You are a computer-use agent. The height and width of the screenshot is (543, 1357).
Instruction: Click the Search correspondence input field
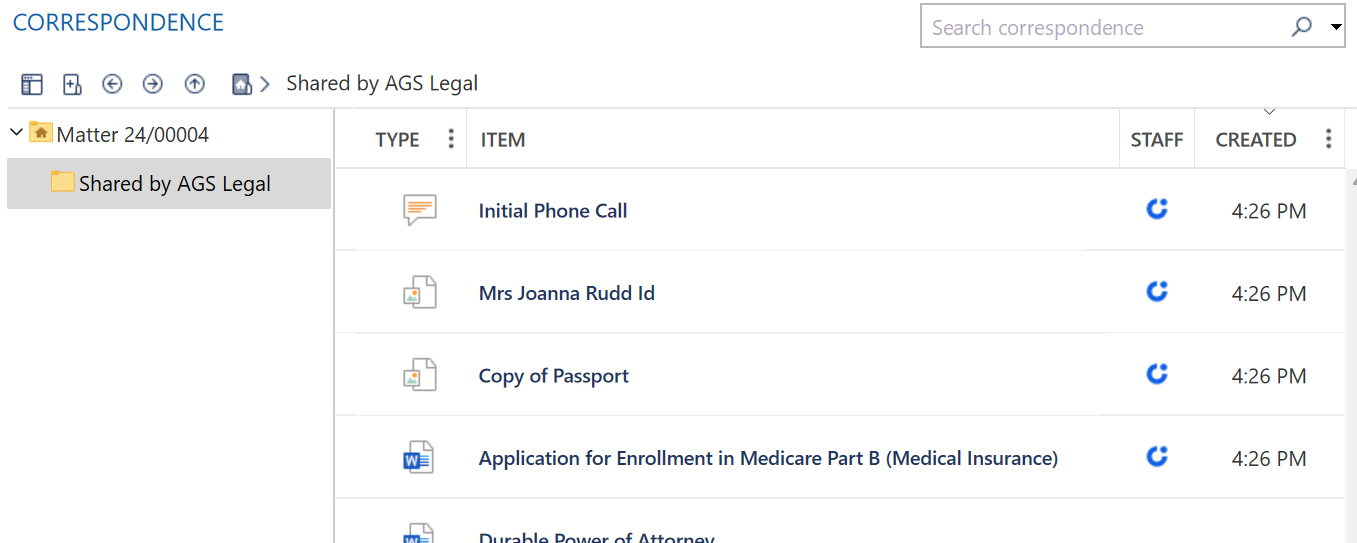point(1100,28)
